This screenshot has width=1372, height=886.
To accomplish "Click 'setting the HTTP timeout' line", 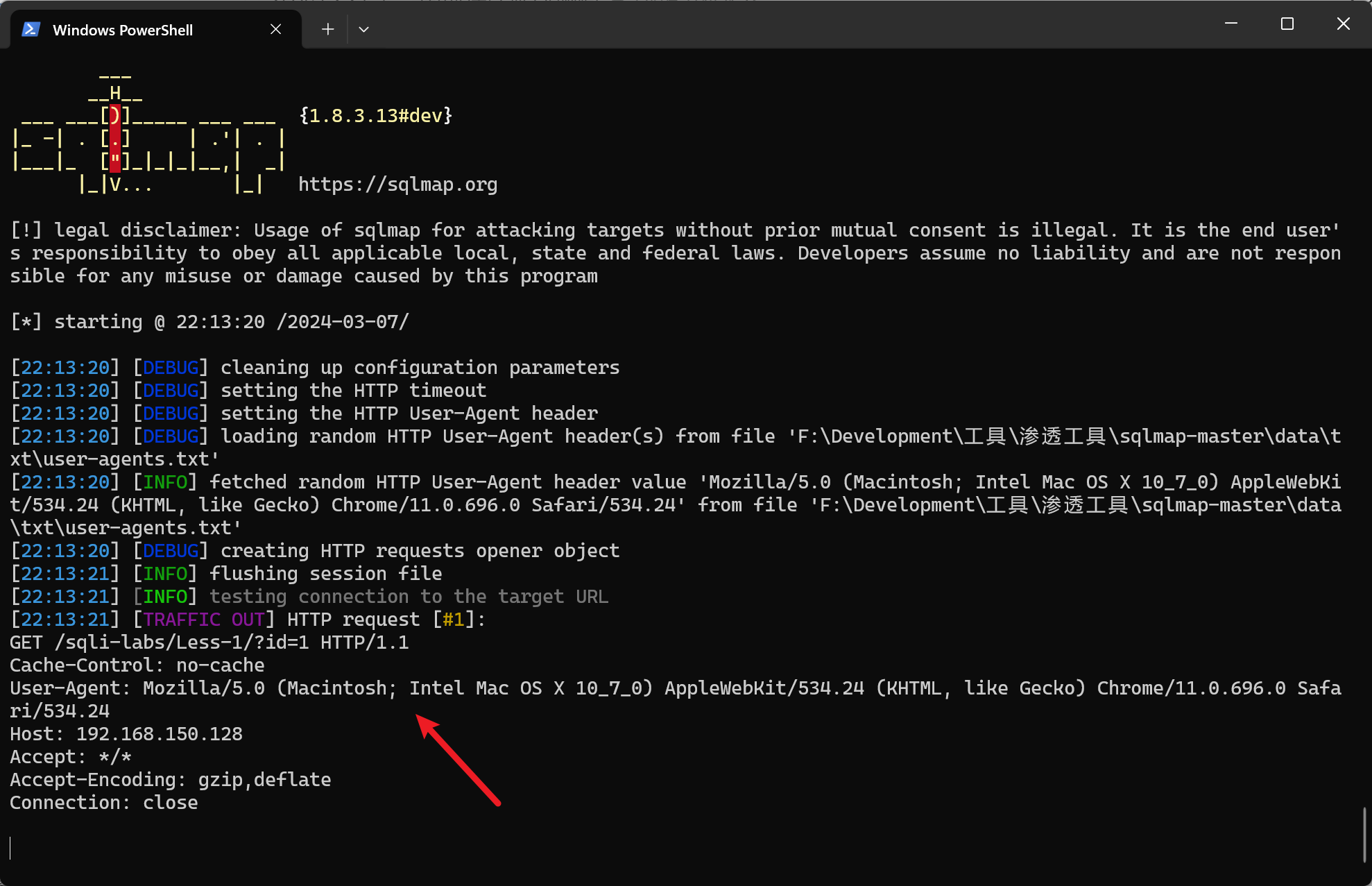I will (x=248, y=391).
